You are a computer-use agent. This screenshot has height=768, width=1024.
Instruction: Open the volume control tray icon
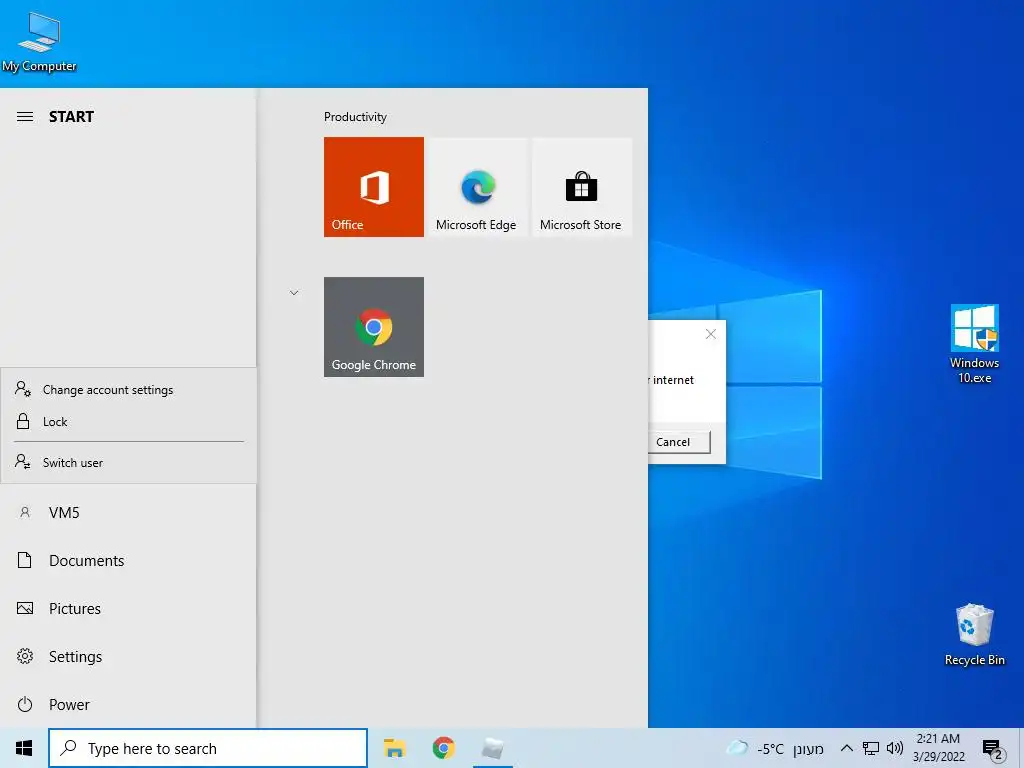pos(895,748)
